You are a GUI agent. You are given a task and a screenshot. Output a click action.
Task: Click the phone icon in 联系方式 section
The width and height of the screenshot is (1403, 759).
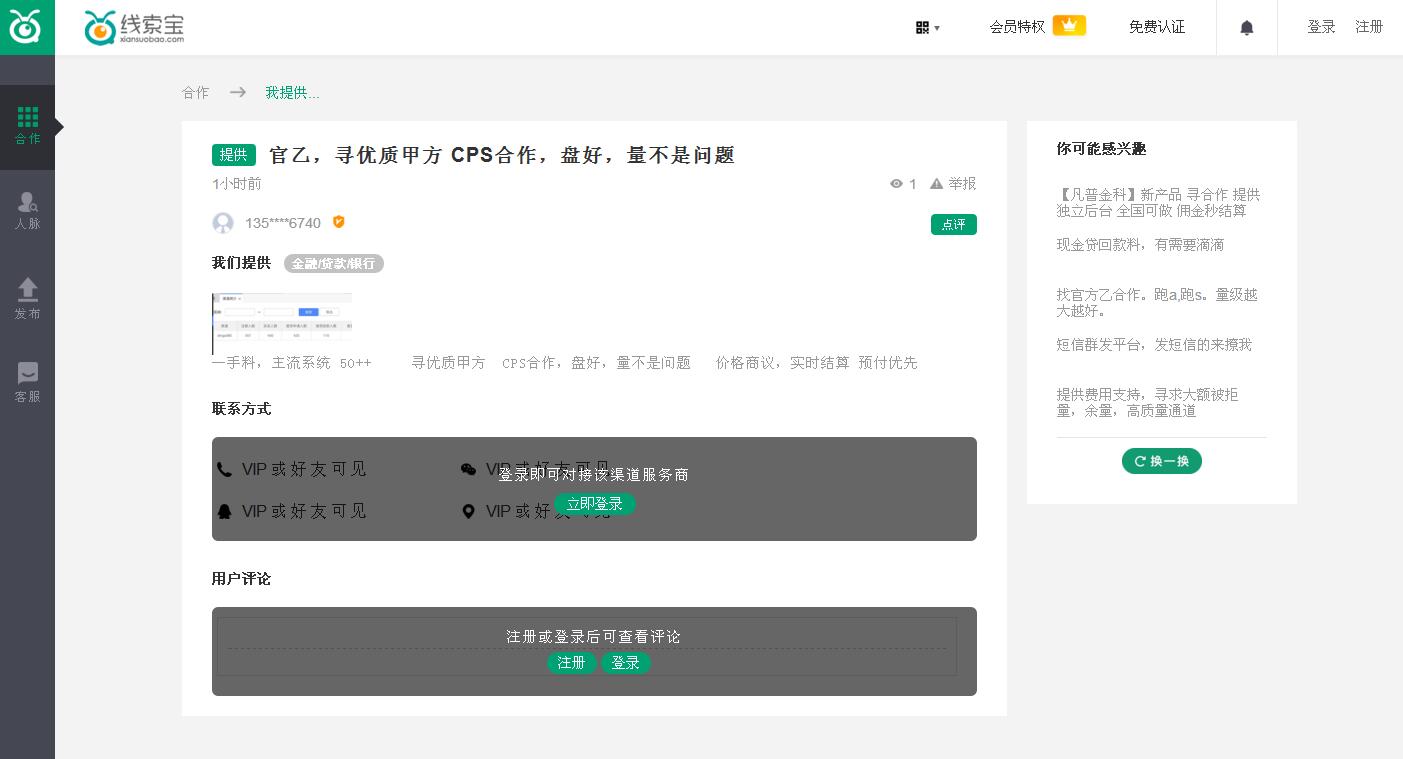224,469
